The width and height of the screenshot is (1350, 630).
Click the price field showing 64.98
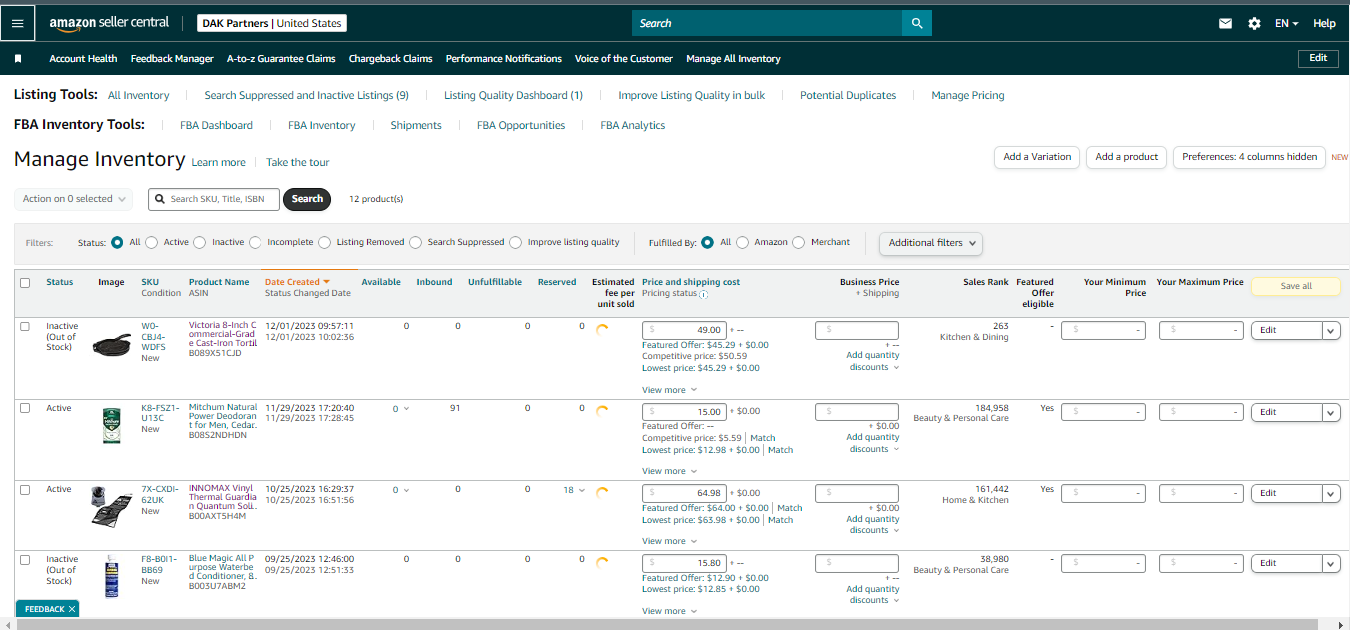pos(684,493)
